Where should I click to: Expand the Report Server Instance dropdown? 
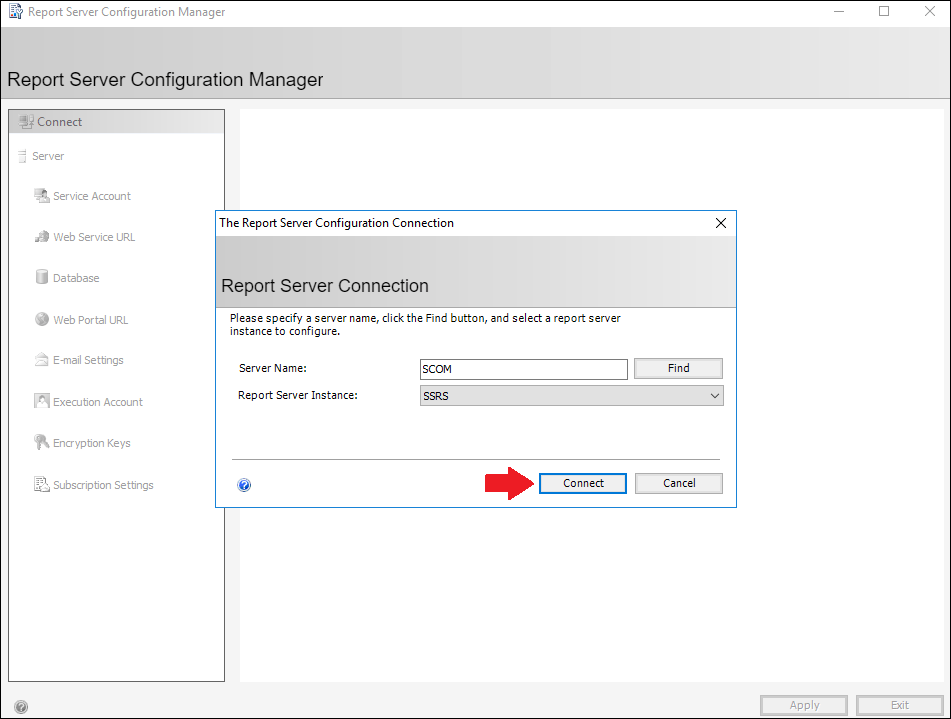pos(571,396)
